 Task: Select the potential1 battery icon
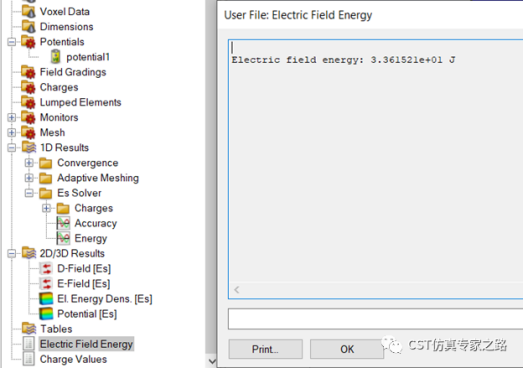[x=55, y=56]
